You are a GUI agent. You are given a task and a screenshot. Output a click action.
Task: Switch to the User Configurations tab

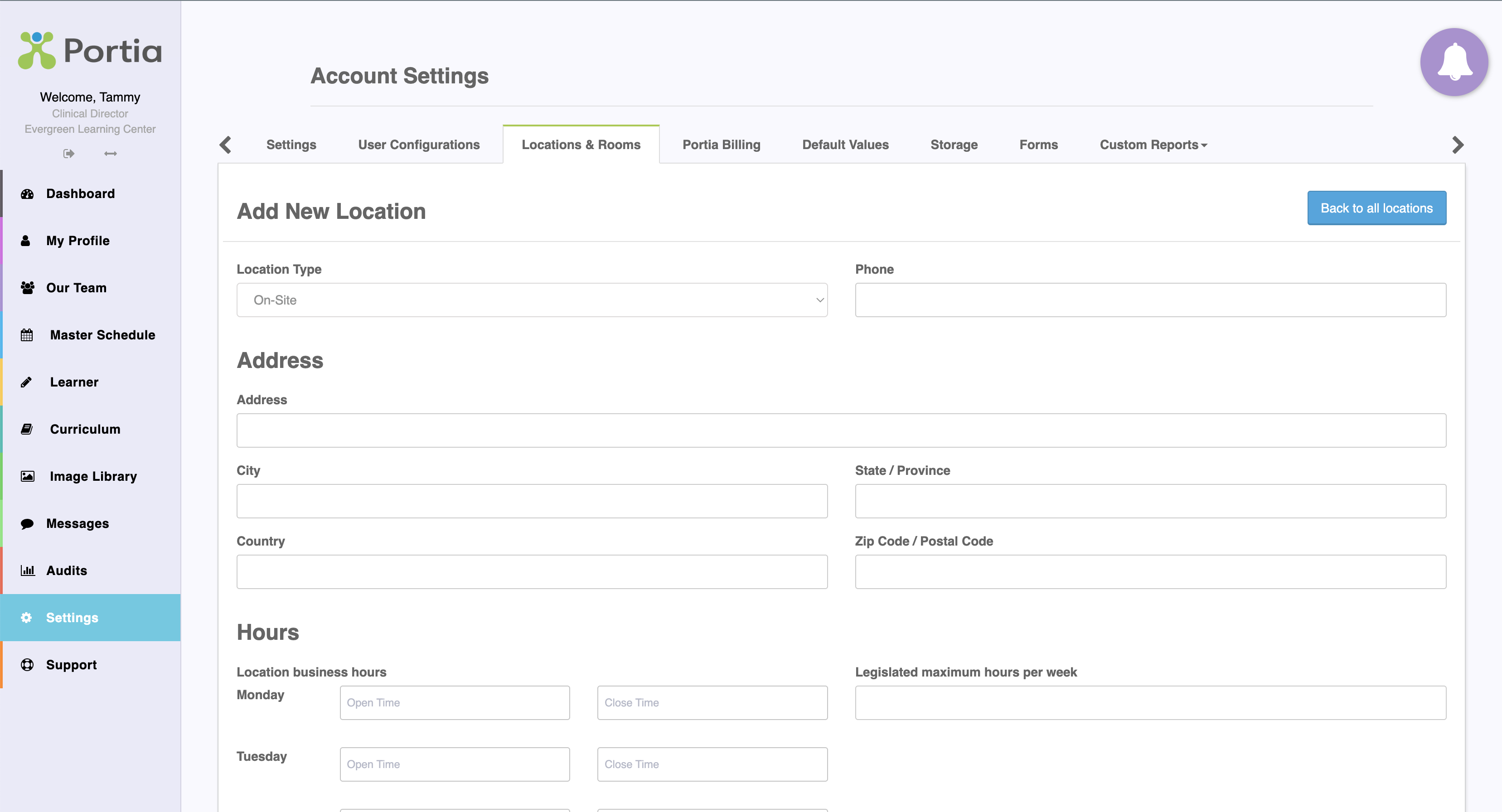point(419,145)
